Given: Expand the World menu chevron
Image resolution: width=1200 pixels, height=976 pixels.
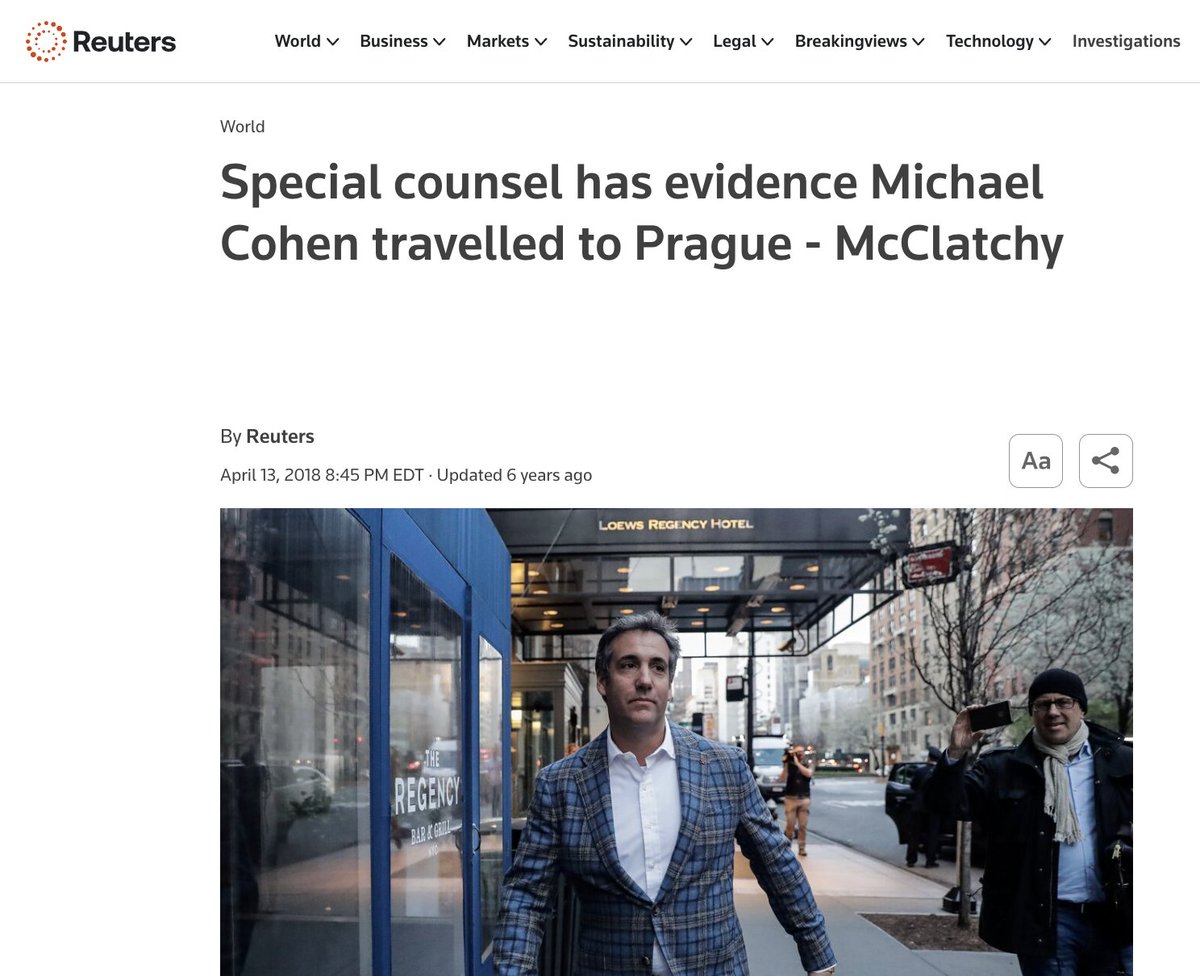Looking at the screenshot, I should point(333,42).
